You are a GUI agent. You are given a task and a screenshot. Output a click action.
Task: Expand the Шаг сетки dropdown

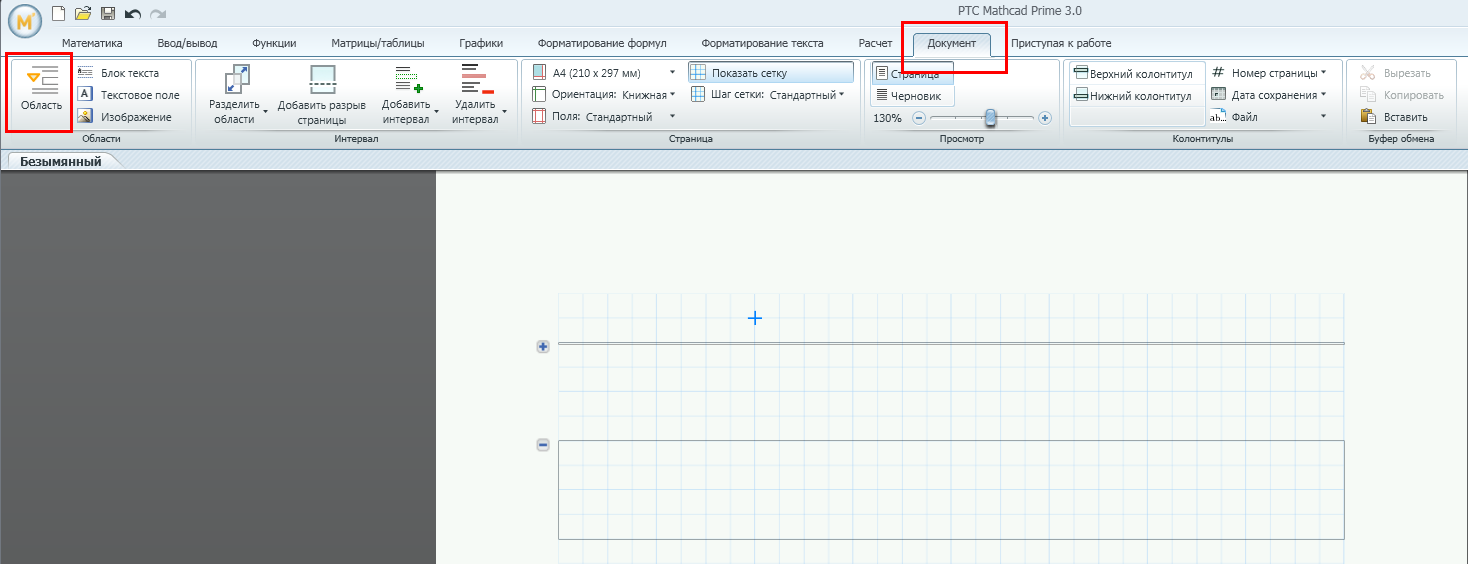pyautogui.click(x=842, y=95)
